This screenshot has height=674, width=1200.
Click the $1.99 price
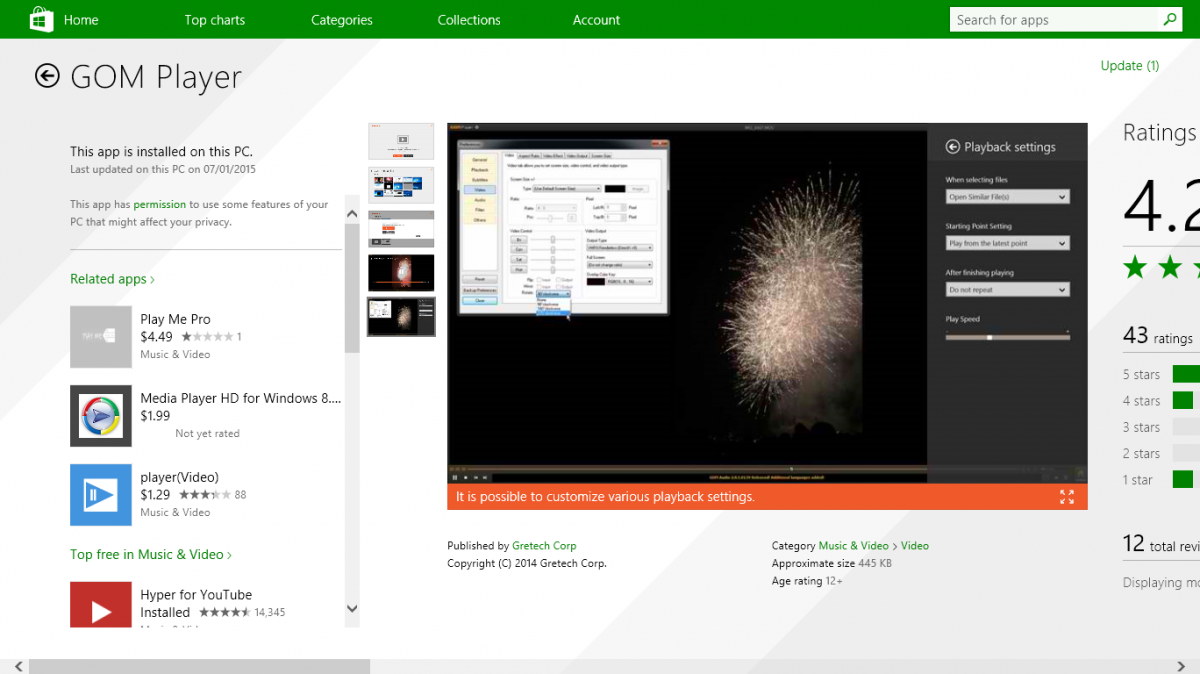[x=156, y=416]
